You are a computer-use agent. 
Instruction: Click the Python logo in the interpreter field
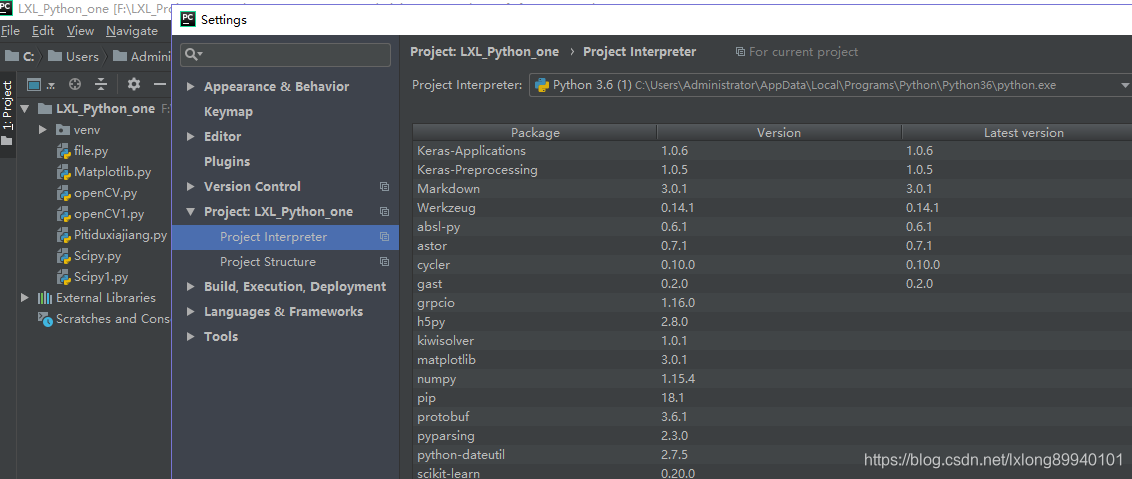[541, 85]
